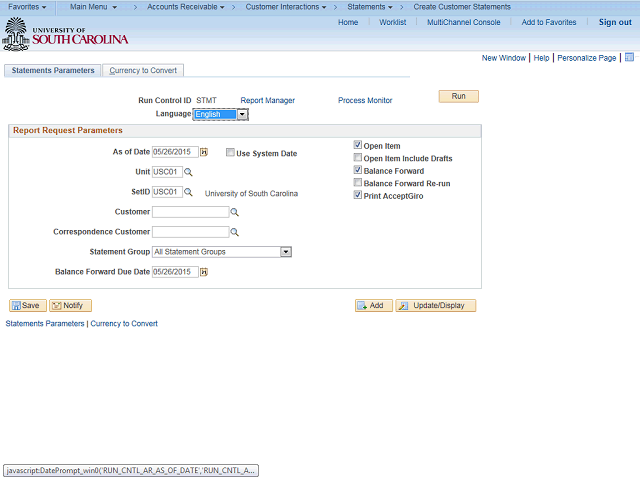The height and width of the screenshot is (480, 640).
Task: Click the Add button
Action: click(x=373, y=305)
